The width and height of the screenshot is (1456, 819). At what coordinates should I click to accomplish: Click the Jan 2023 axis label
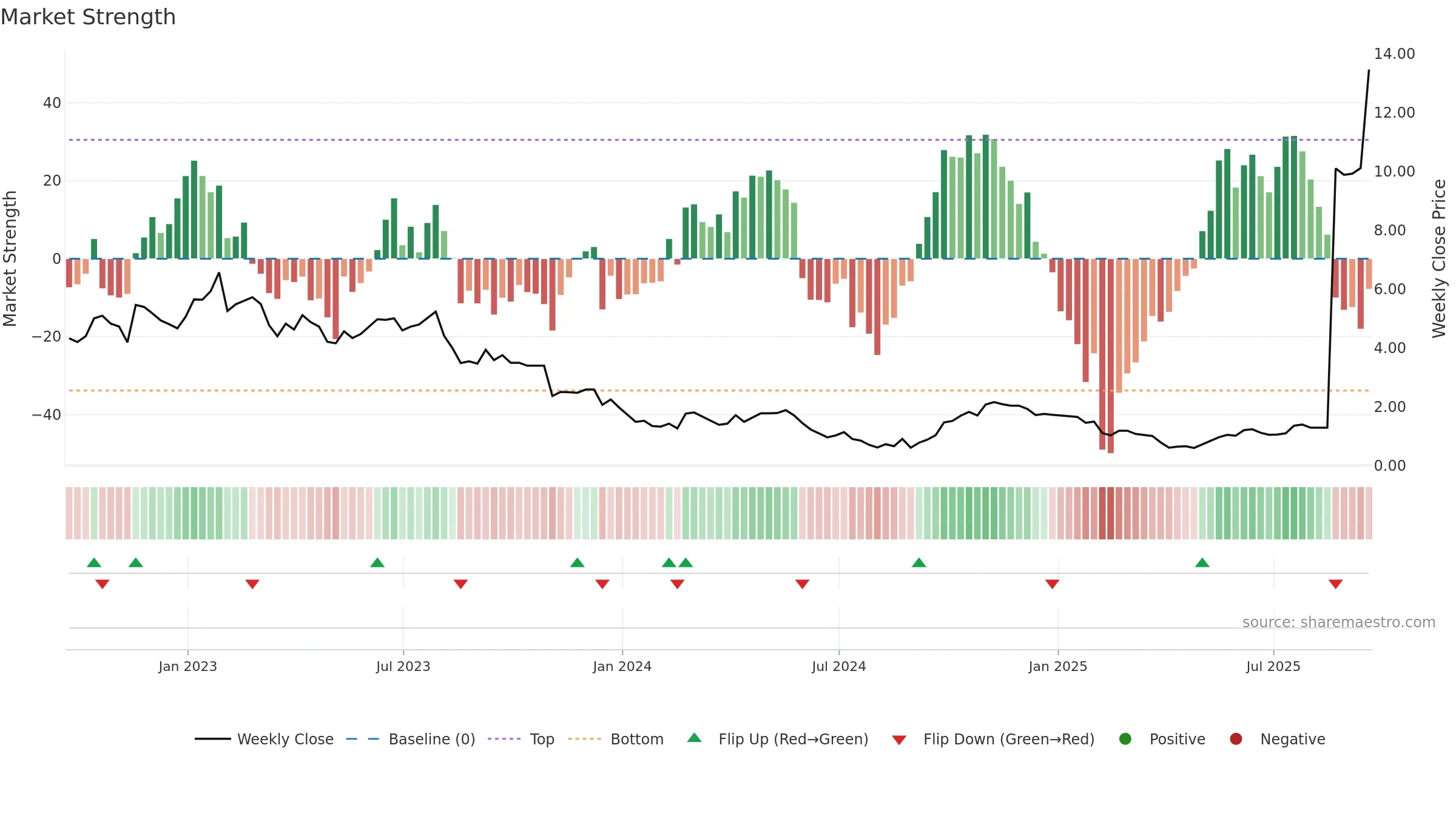coord(188,666)
